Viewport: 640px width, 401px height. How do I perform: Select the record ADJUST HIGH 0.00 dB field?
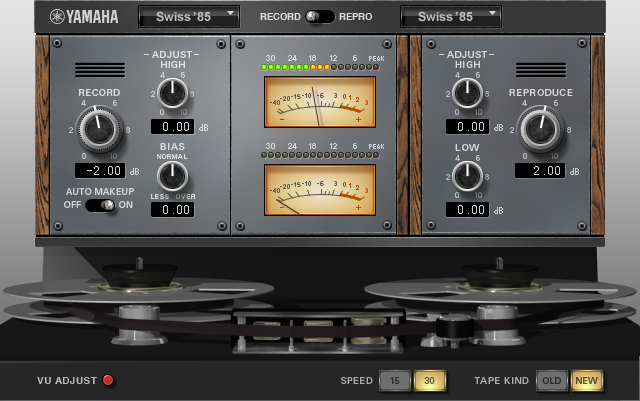click(x=172, y=127)
